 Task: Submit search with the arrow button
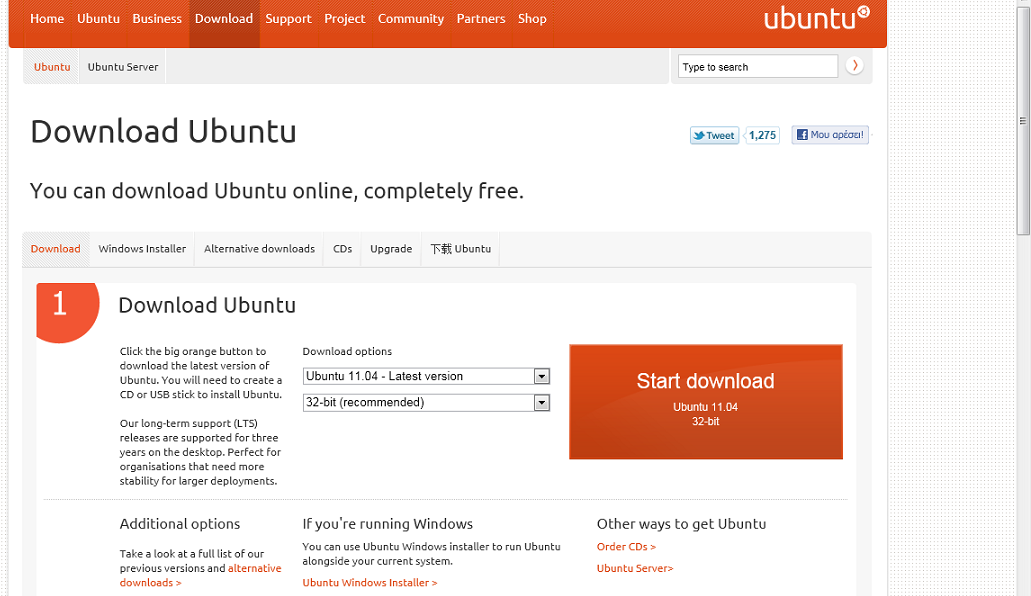(854, 66)
